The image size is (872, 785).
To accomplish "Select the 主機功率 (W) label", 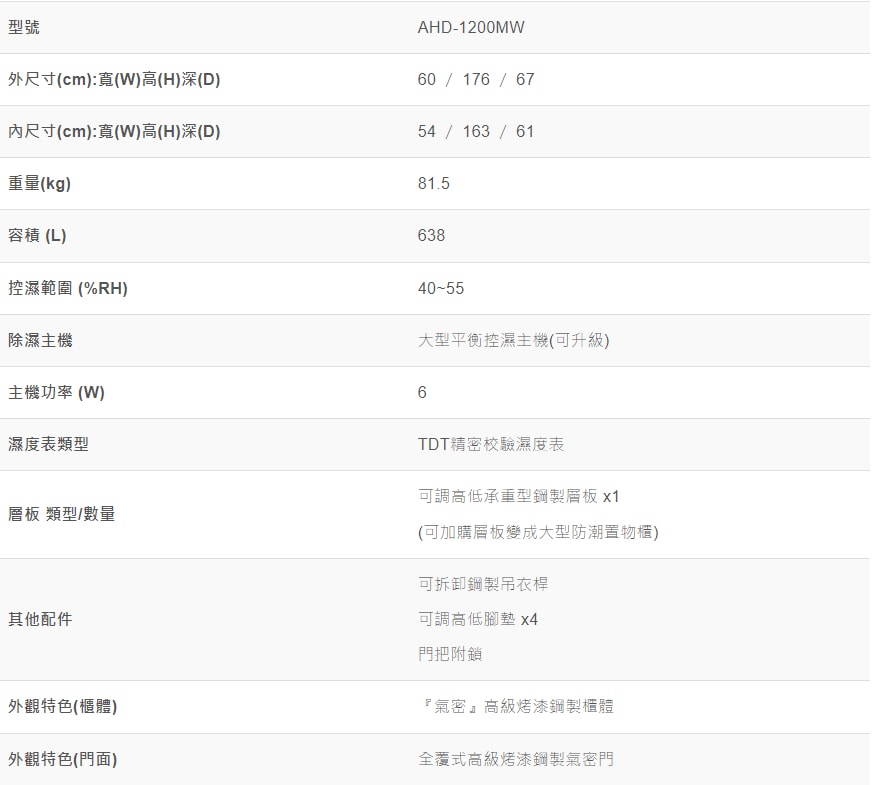I will 56,392.
